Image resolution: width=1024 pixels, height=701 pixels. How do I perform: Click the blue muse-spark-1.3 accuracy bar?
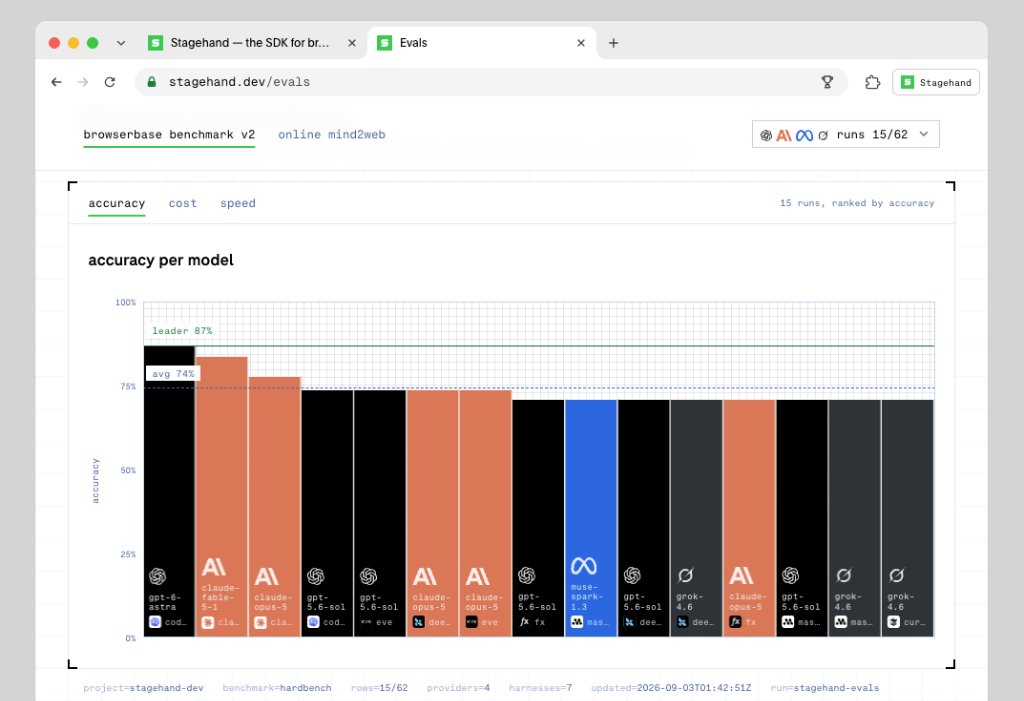pos(591,518)
